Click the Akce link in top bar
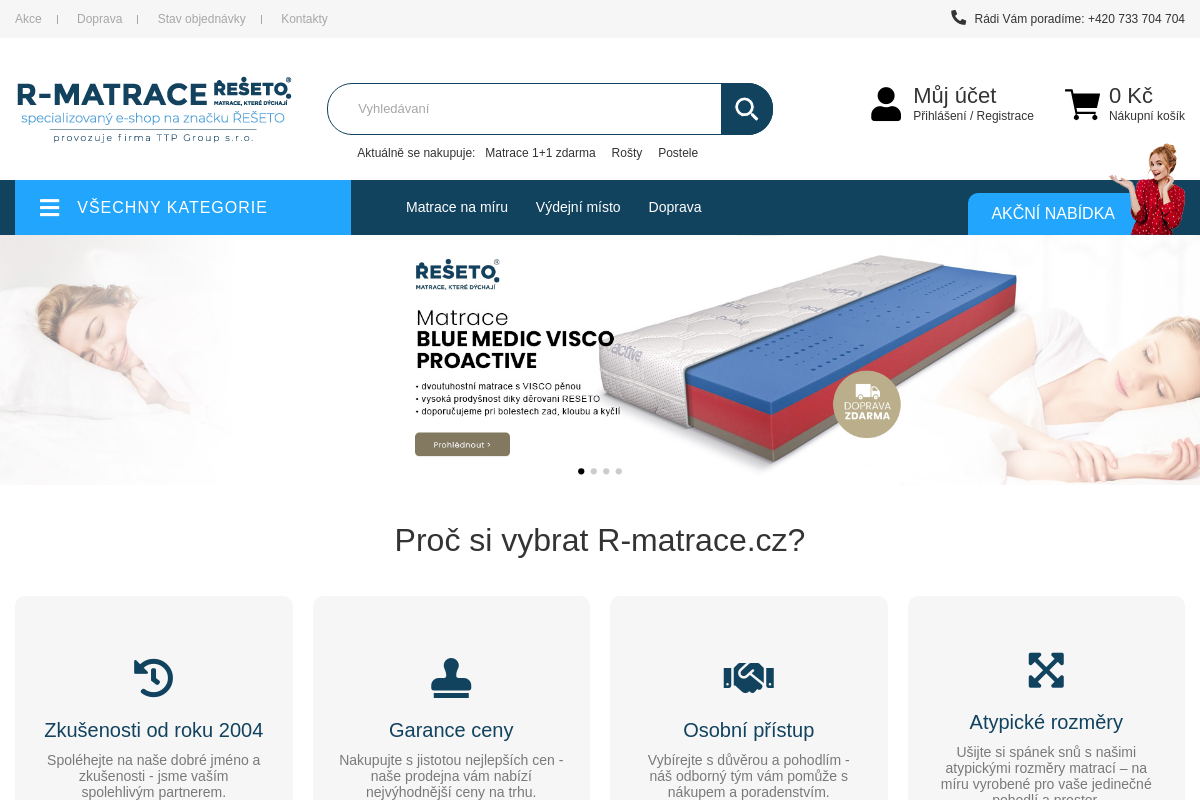Screen dimensions: 1200x800 28,19
